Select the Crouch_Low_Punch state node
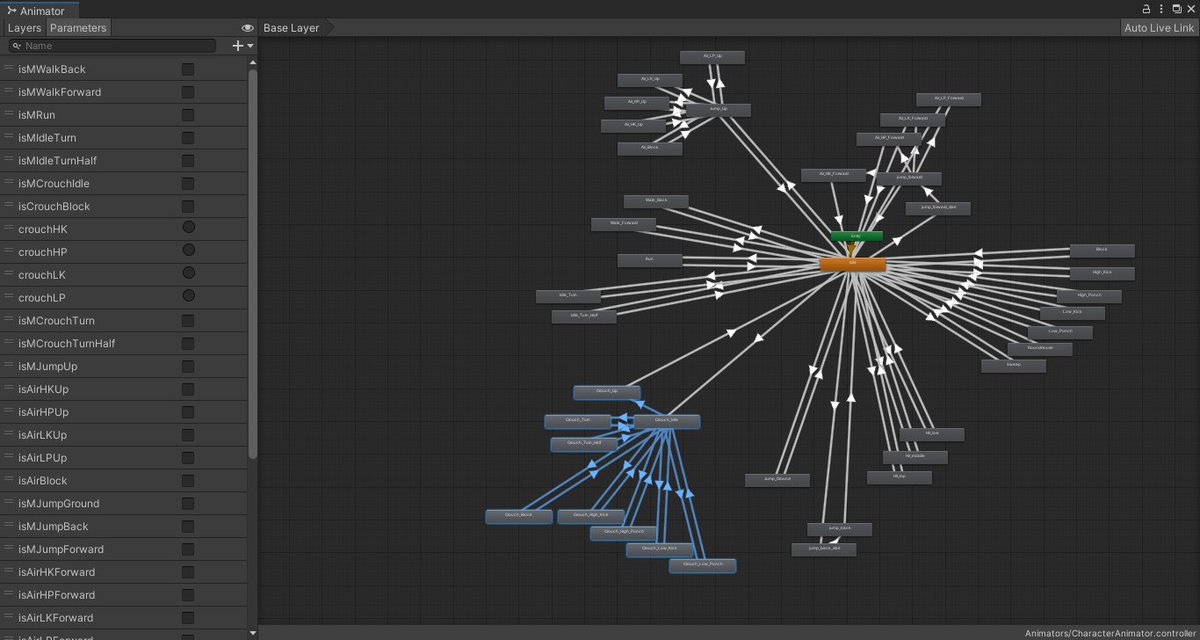Image resolution: width=1200 pixels, height=640 pixels. coord(703,566)
